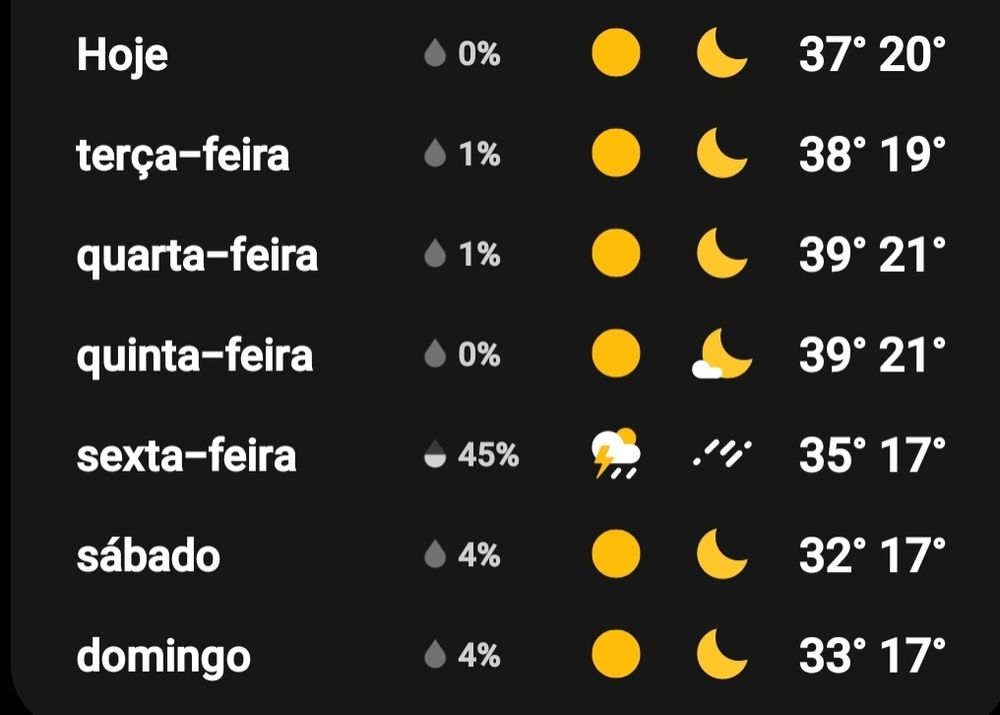Image resolution: width=1000 pixels, height=715 pixels.
Task: Click the moon icon in domingo row
Action: pyautogui.click(x=721, y=655)
